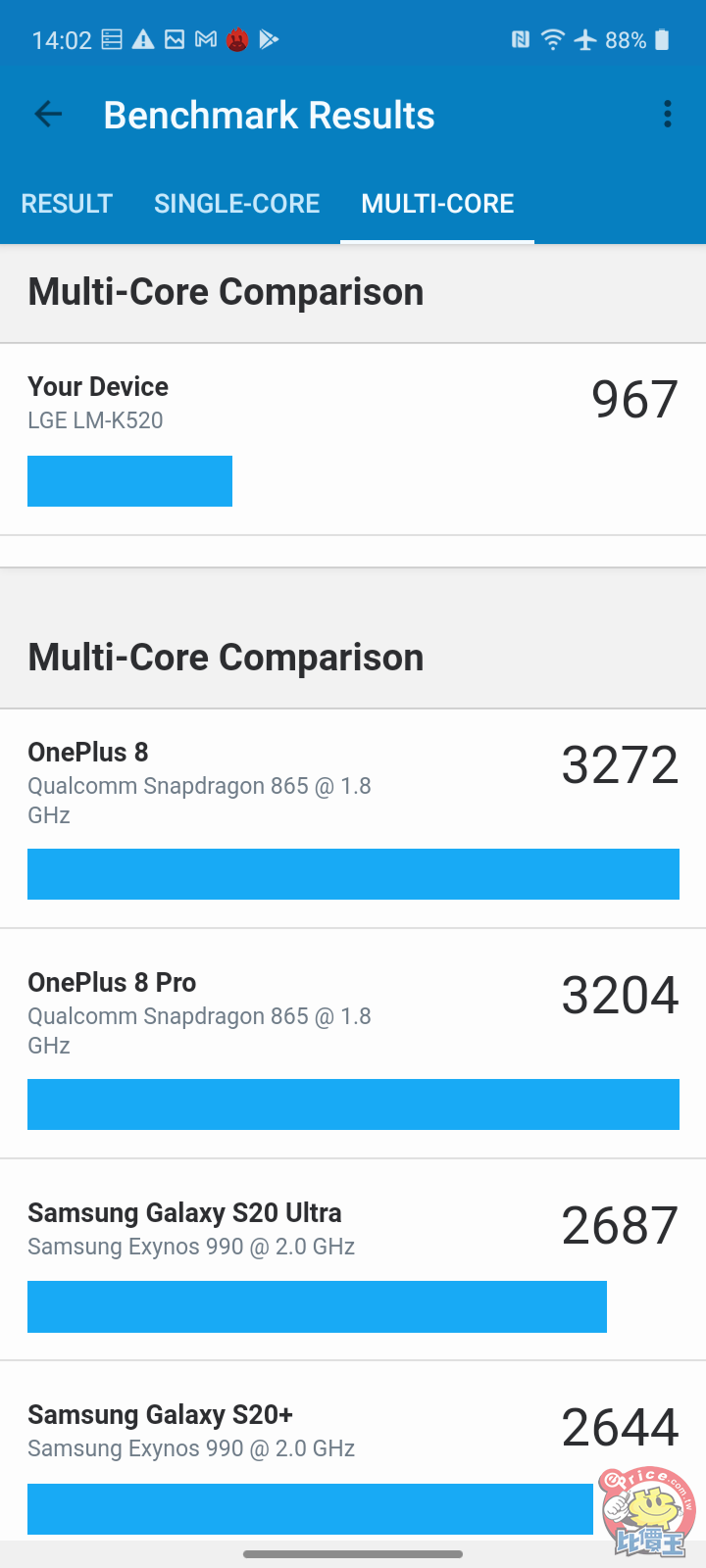Tap Your Device LGE LM-K520 row

pos(353,439)
